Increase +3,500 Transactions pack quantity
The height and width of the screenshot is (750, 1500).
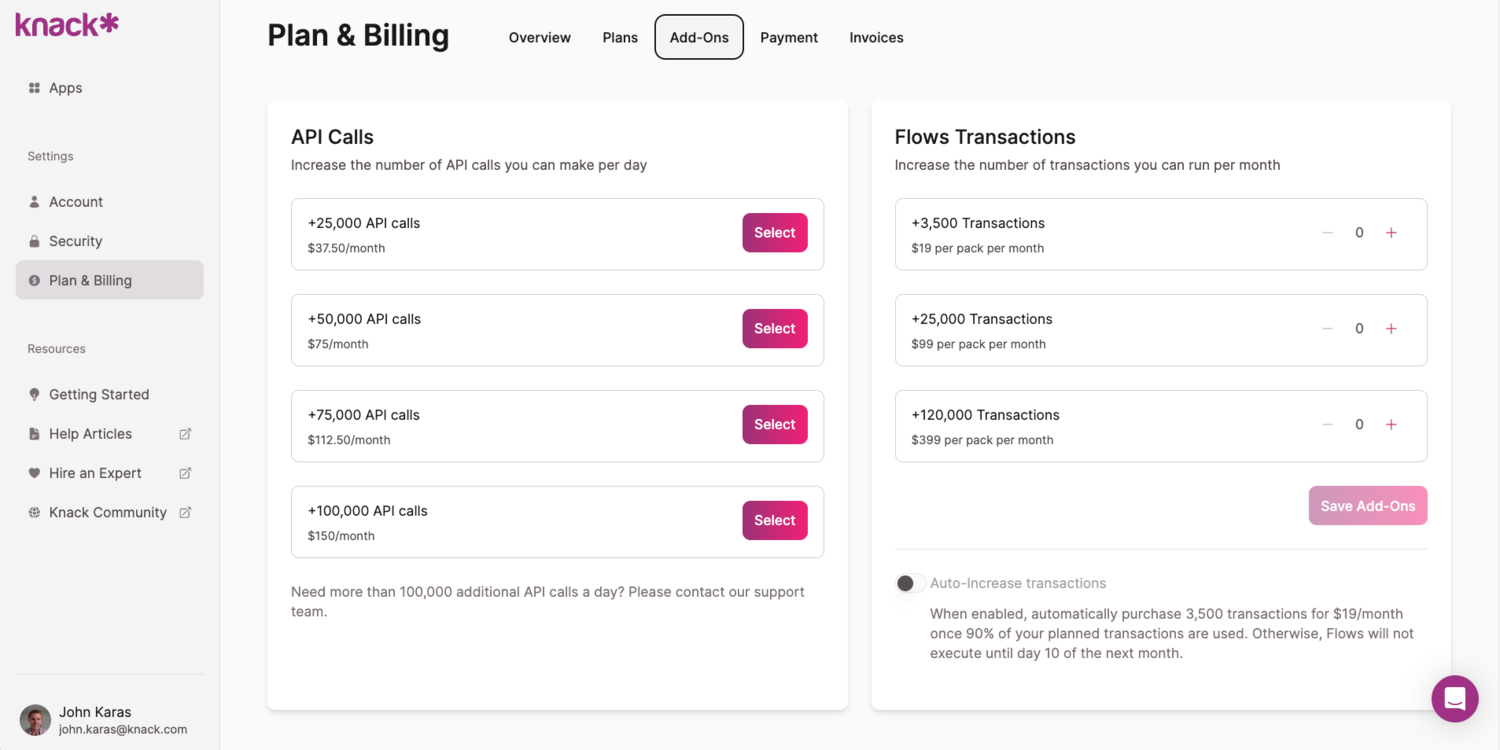click(x=1391, y=233)
